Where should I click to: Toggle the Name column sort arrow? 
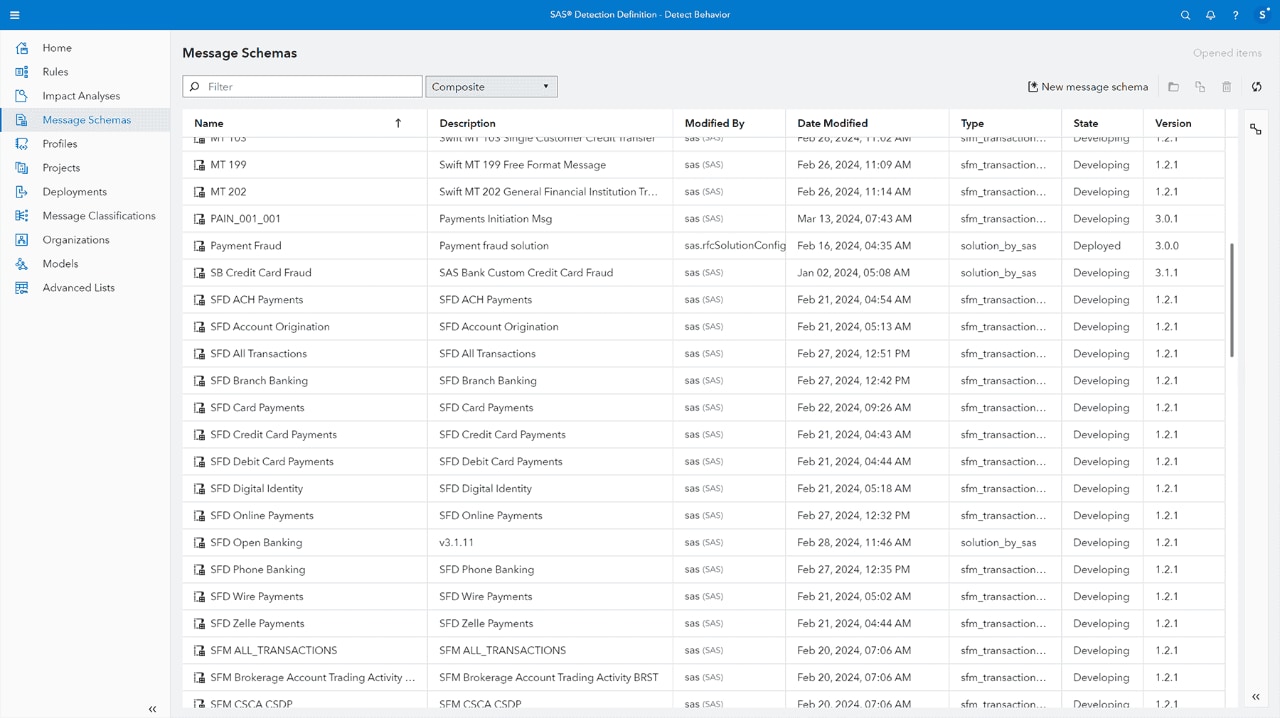[398, 123]
